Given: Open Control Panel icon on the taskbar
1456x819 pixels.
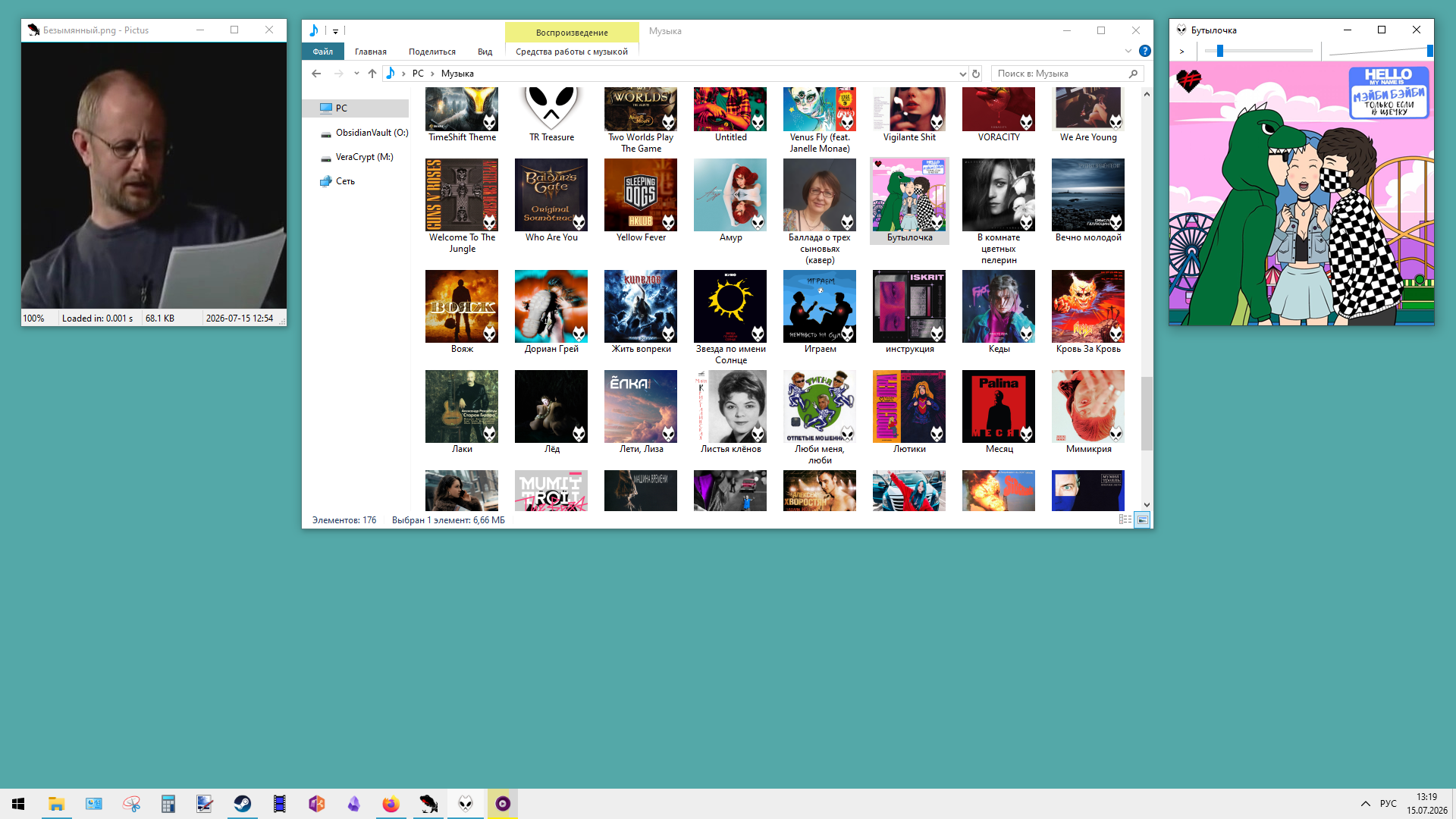Looking at the screenshot, I should pos(94,804).
